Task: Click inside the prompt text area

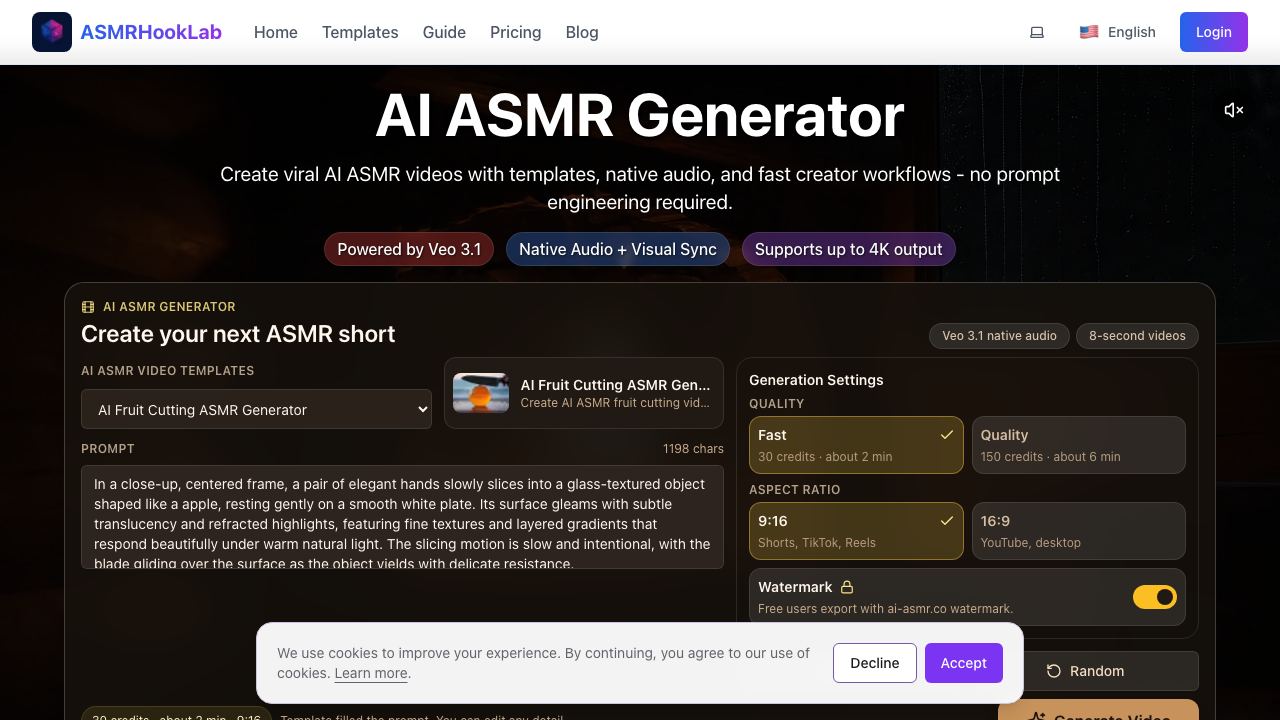Action: coord(402,517)
